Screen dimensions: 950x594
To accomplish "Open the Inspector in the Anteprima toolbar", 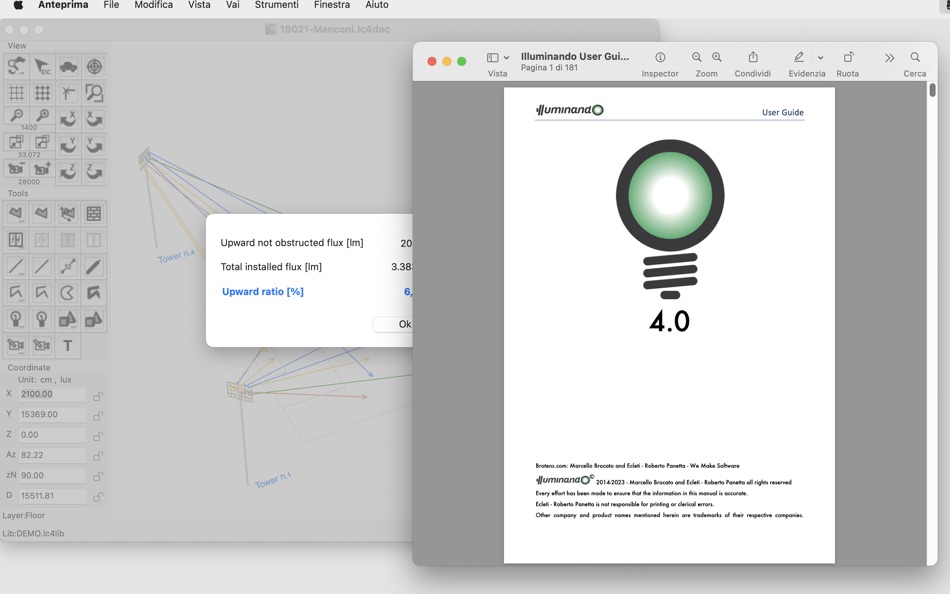I will [x=660, y=57].
